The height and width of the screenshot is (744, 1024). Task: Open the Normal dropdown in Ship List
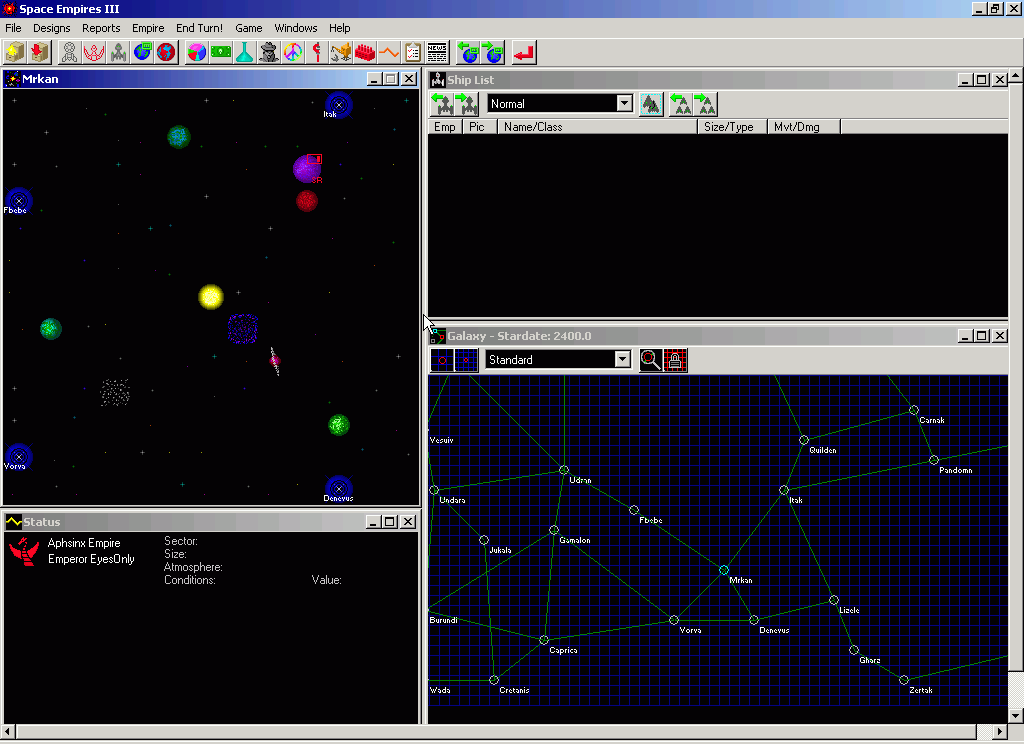[624, 104]
